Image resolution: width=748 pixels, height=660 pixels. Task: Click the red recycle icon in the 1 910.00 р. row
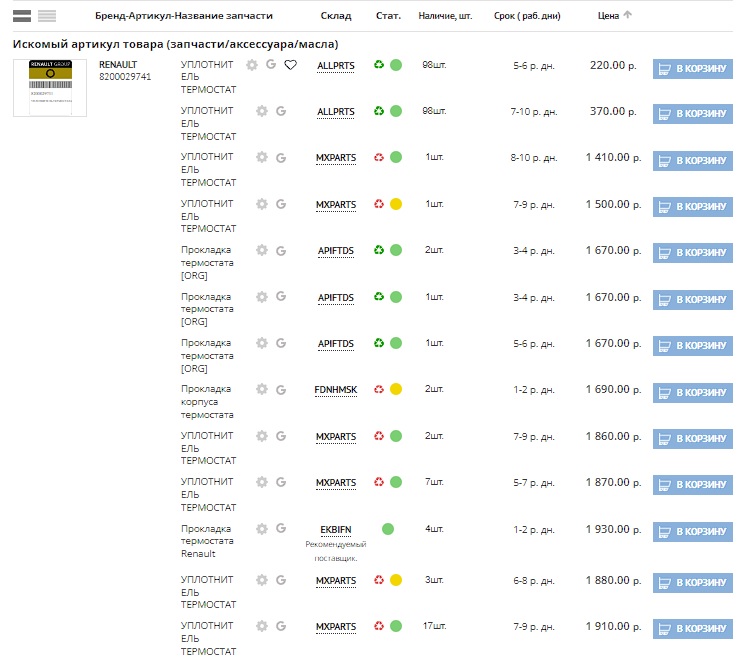coord(379,626)
